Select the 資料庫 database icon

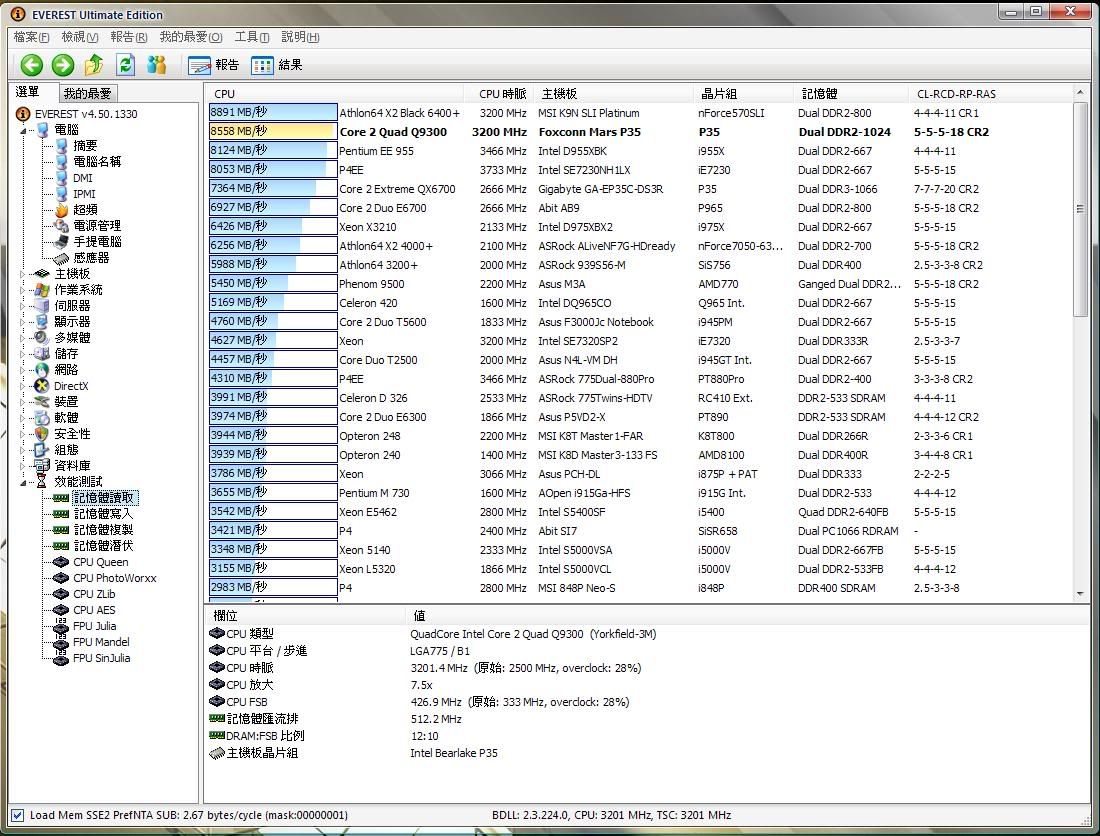pos(42,466)
